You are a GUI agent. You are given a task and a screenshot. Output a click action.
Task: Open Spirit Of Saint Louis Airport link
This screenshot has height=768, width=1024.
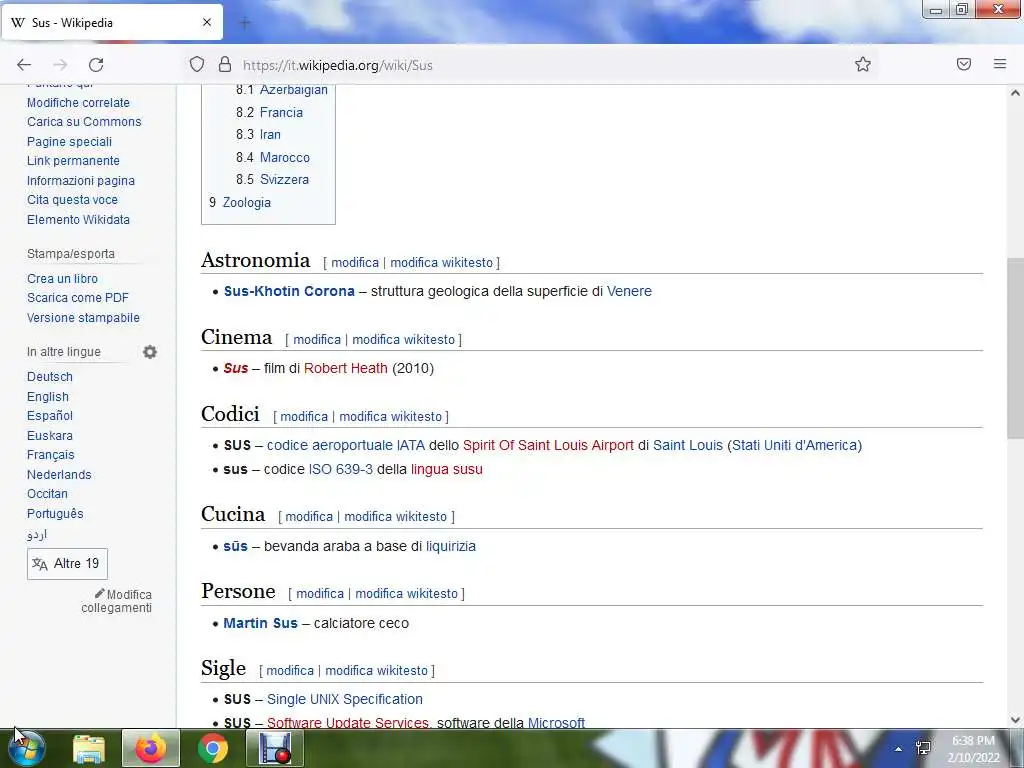[549, 445]
